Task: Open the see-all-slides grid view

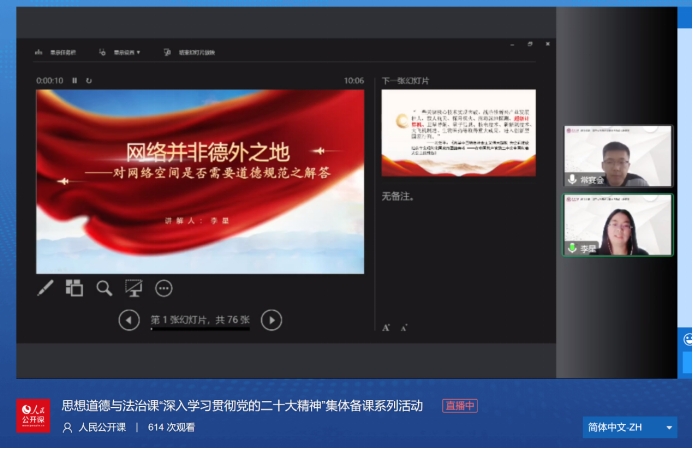Action: [x=74, y=288]
